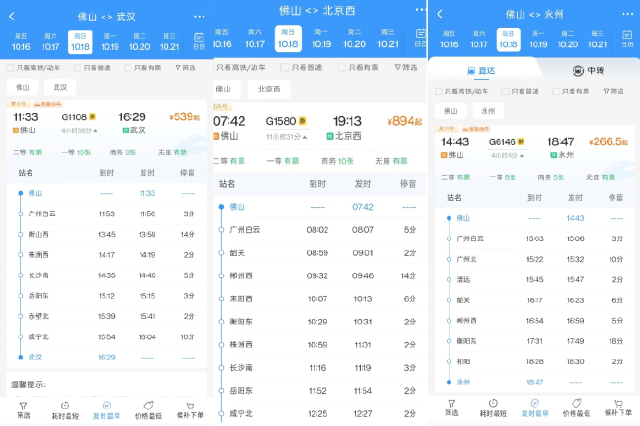Select 衡山西 stop row of G1108
Screen dimensions: 640x426
click(x=107, y=234)
